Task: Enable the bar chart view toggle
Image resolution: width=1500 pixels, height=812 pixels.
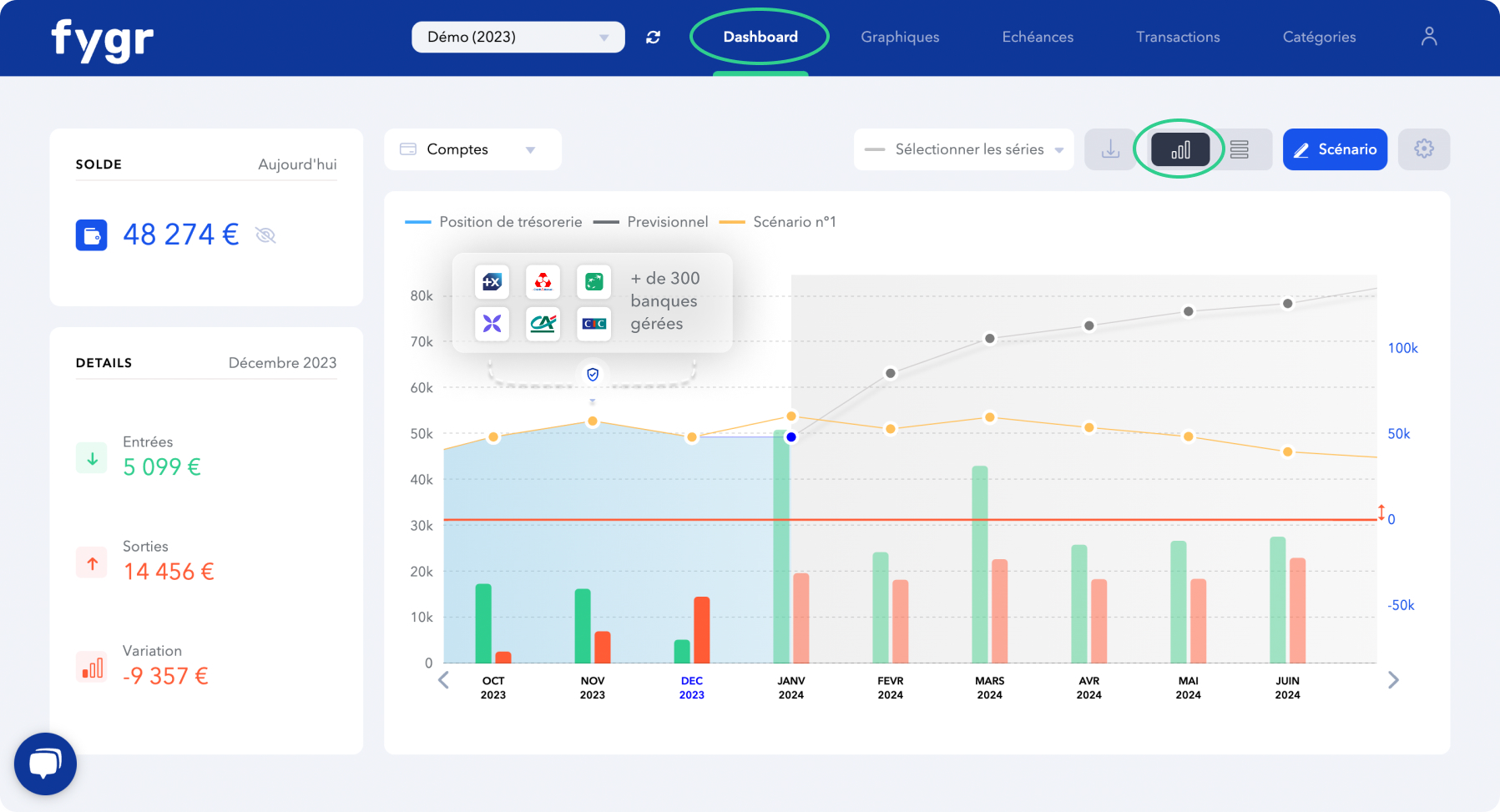Action: coord(1179,149)
